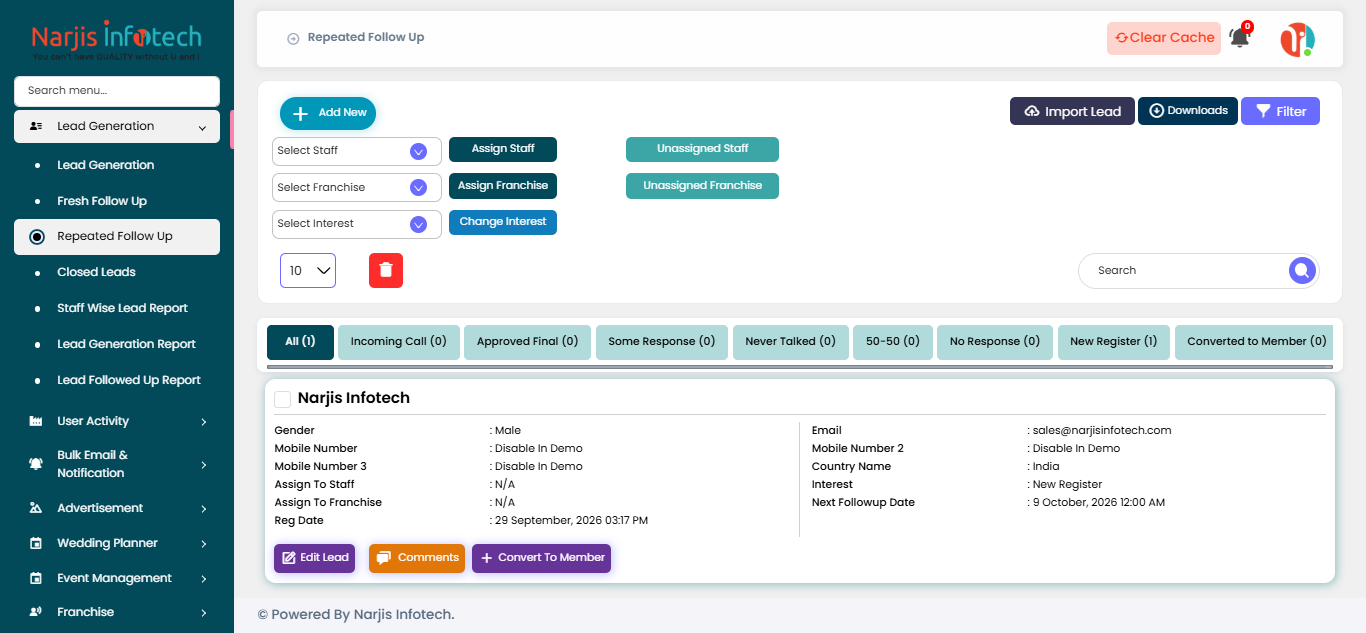This screenshot has height=633, width=1366.
Task: Select the Narjis Infotech lead checkbox
Action: coord(283,399)
